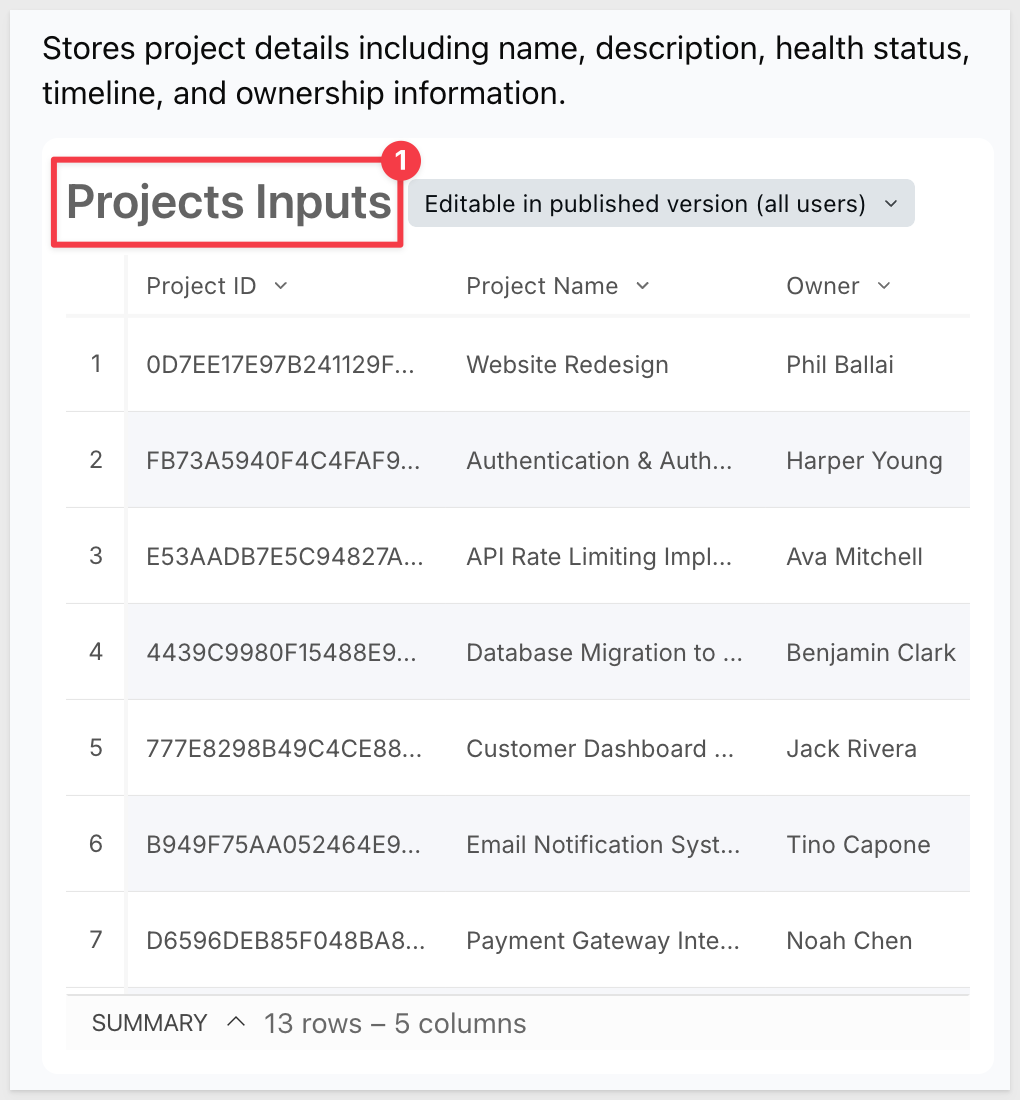Open the Project Name column menu chevron
The image size is (1020, 1100).
pyautogui.click(x=643, y=286)
